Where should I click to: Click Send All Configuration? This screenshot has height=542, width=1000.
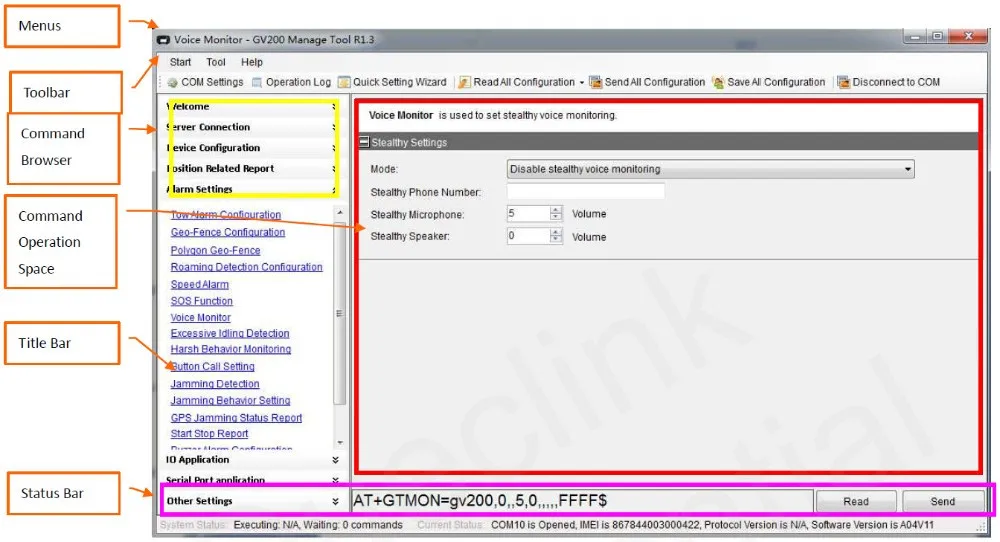[x=647, y=82]
